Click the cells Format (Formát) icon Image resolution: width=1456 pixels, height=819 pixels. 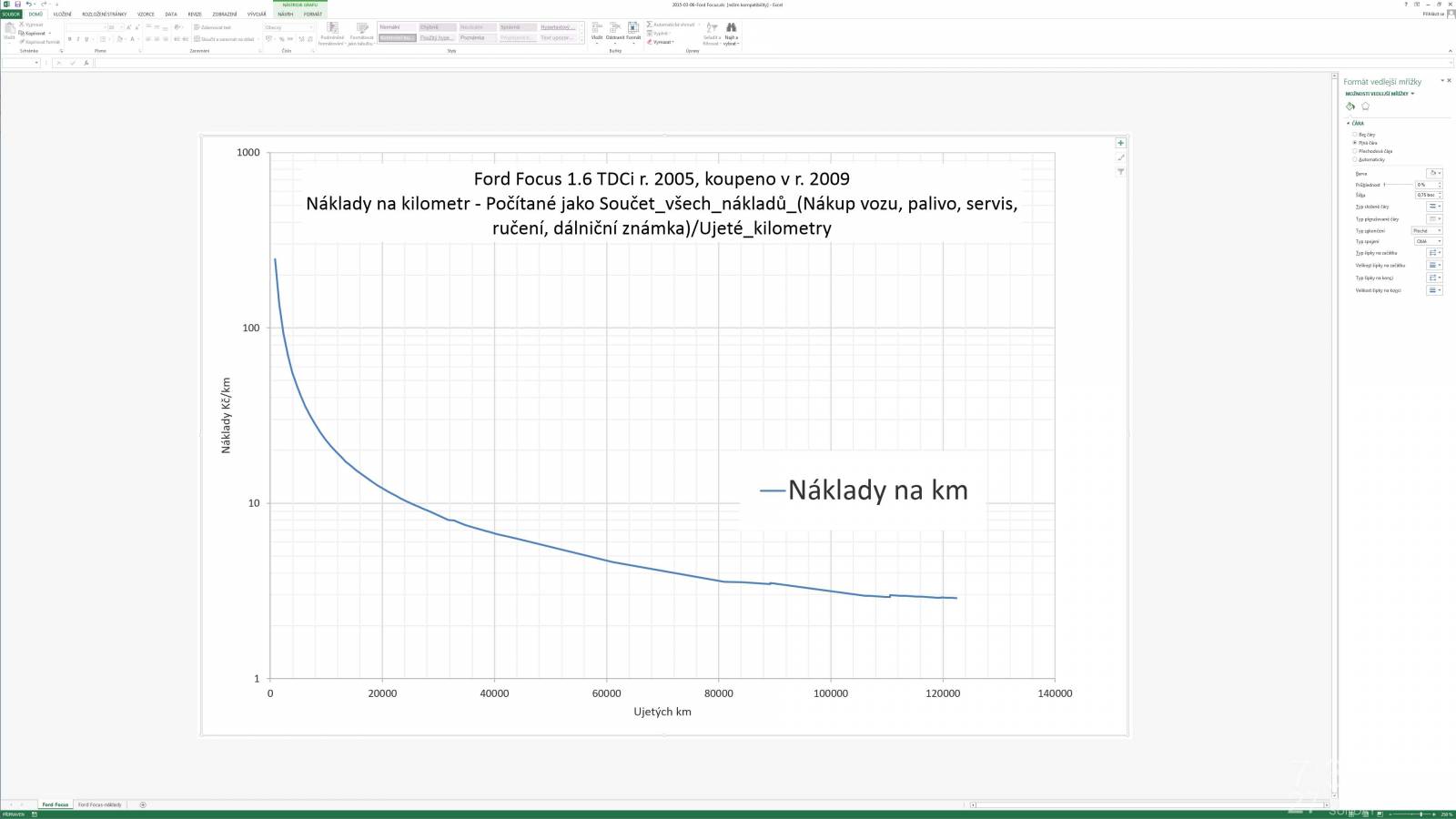[x=633, y=28]
